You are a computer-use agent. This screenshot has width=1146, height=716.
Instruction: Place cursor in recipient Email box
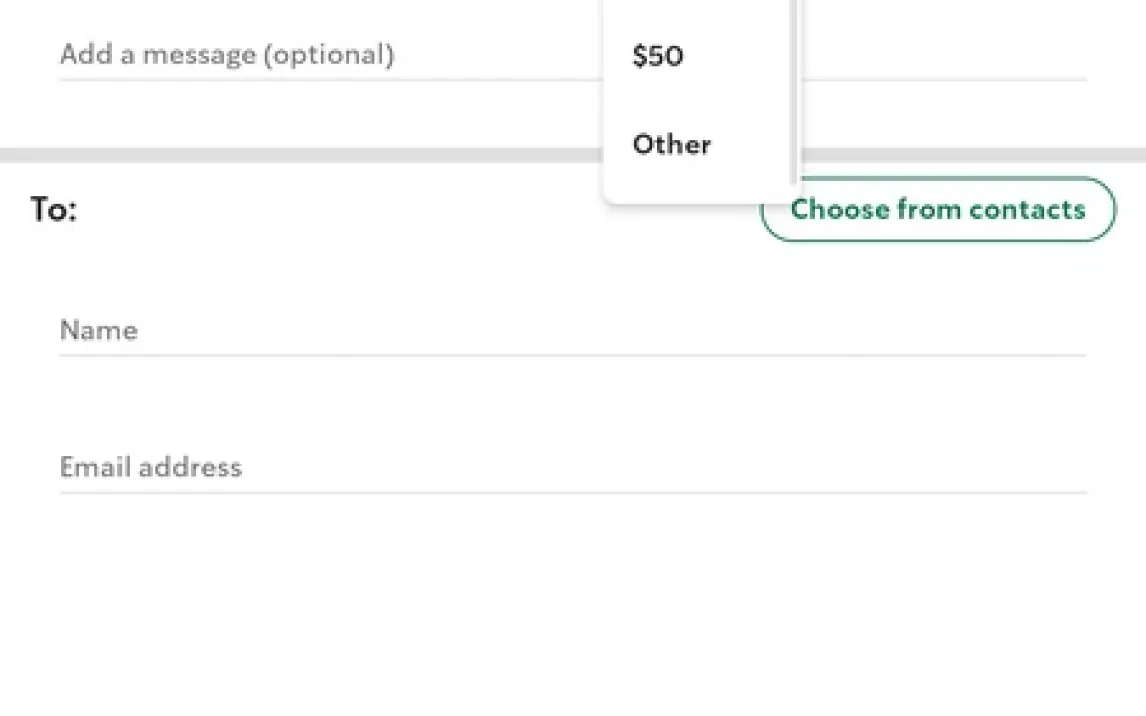[572, 468]
